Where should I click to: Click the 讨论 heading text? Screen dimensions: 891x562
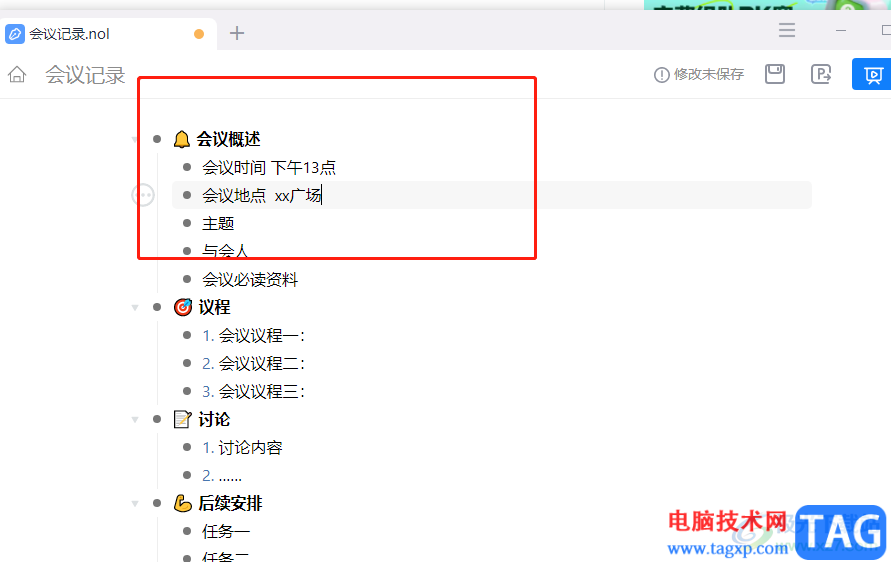[x=214, y=419]
